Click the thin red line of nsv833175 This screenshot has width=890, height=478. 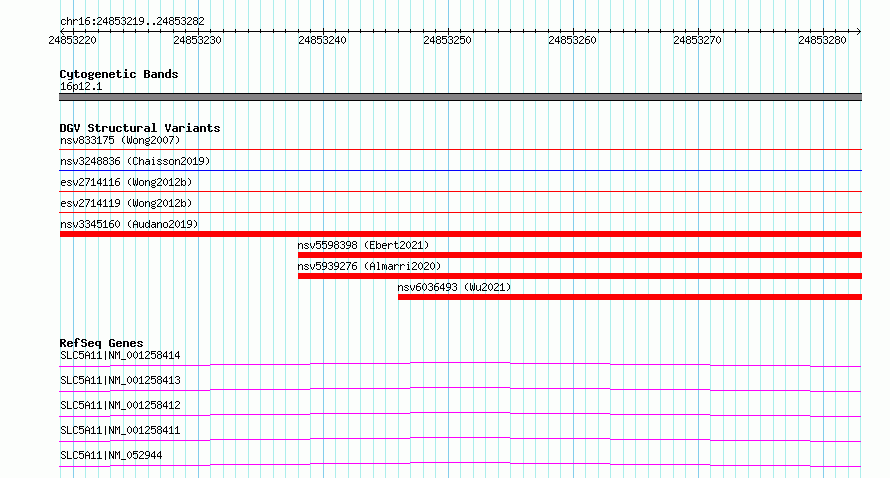[460, 149]
